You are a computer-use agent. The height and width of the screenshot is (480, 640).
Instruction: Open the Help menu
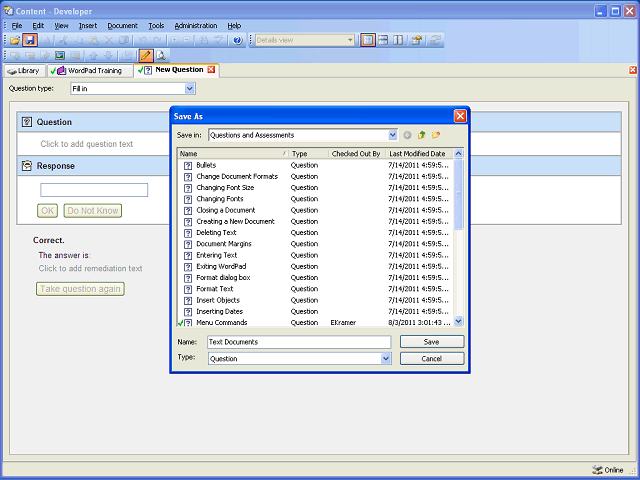point(234,26)
